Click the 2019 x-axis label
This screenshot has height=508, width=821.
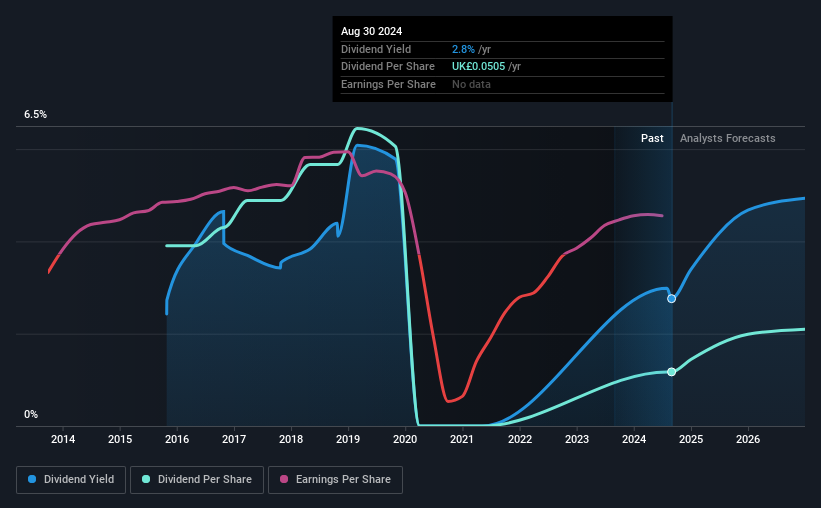[348, 439]
